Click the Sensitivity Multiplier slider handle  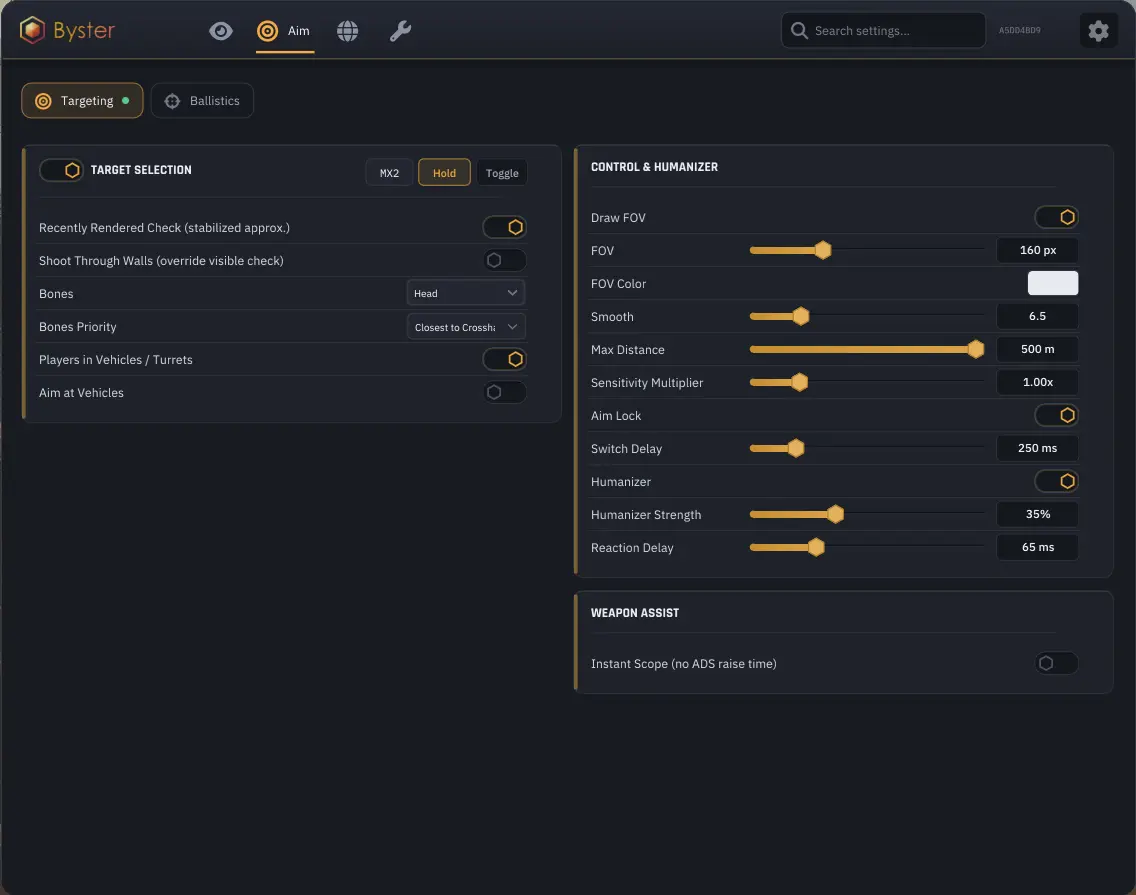[x=799, y=382]
